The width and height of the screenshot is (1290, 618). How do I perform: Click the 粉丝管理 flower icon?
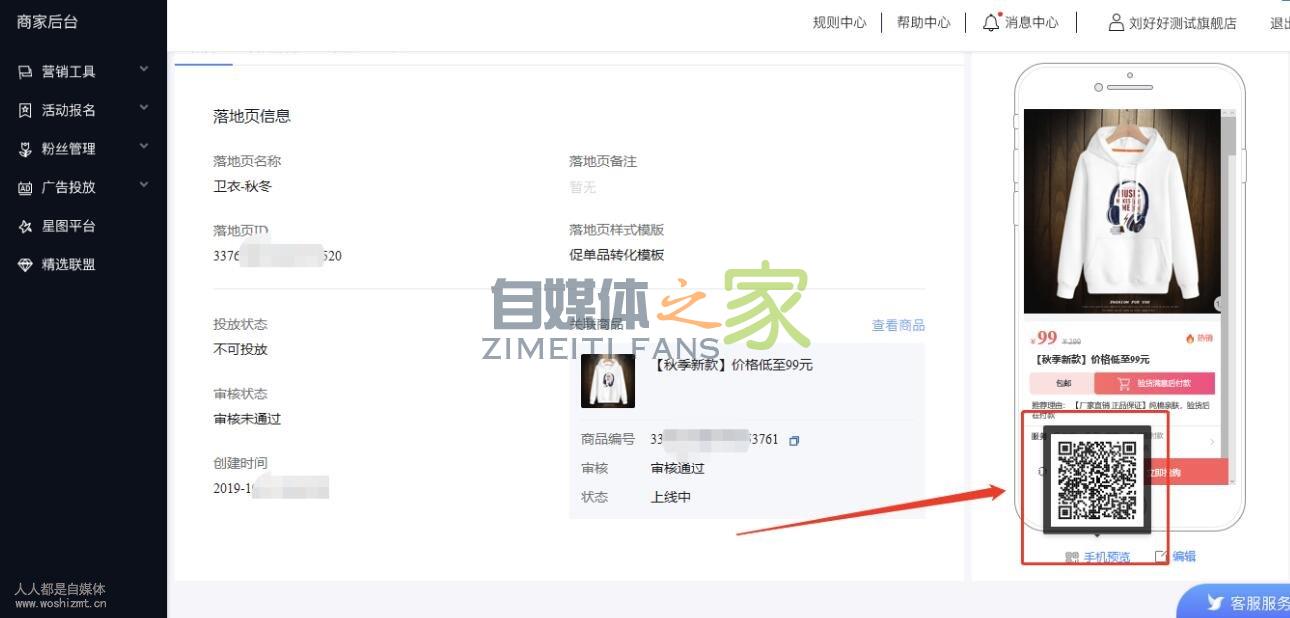[x=26, y=149]
